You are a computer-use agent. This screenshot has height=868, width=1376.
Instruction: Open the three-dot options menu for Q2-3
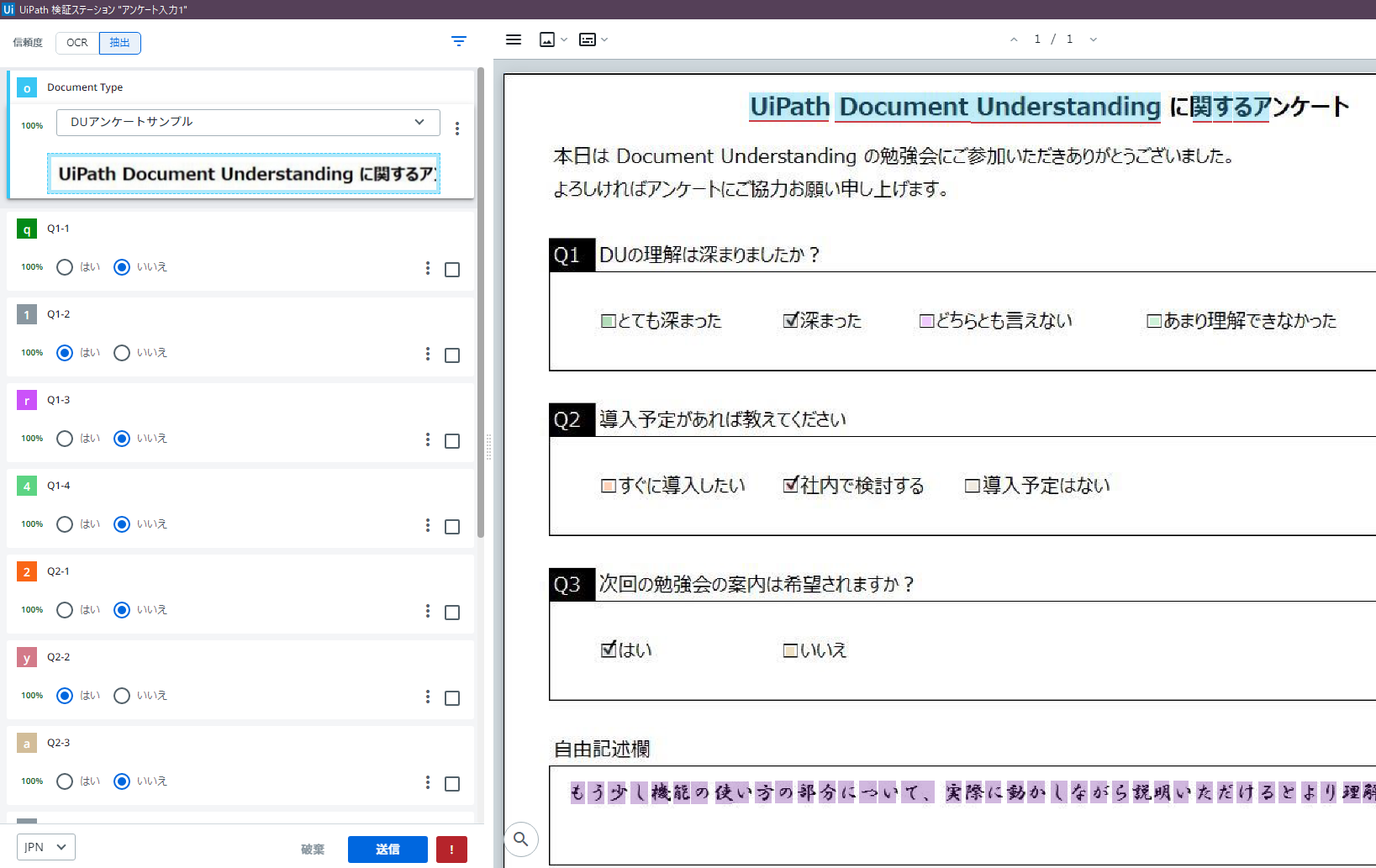pyautogui.click(x=428, y=782)
